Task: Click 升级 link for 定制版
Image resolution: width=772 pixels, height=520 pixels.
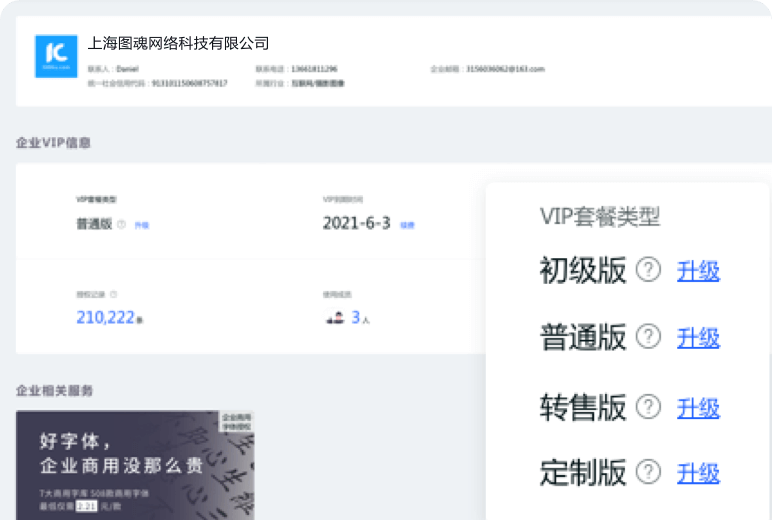Action: point(698,473)
